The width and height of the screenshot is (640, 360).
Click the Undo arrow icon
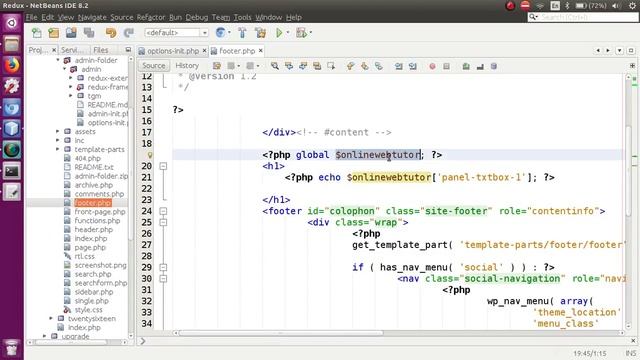tap(111, 33)
